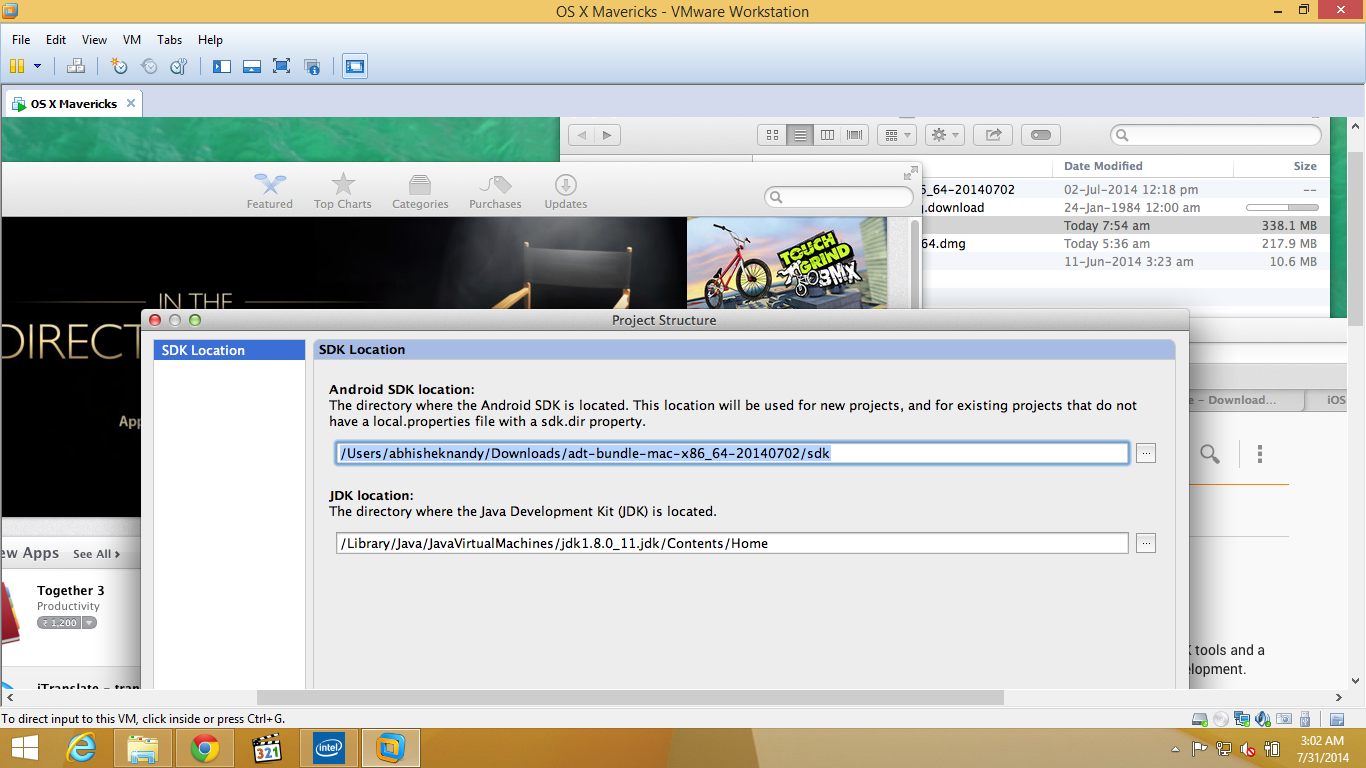Screen dimensions: 1366x768
Task: Click the Finder share button
Action: click(x=993, y=135)
